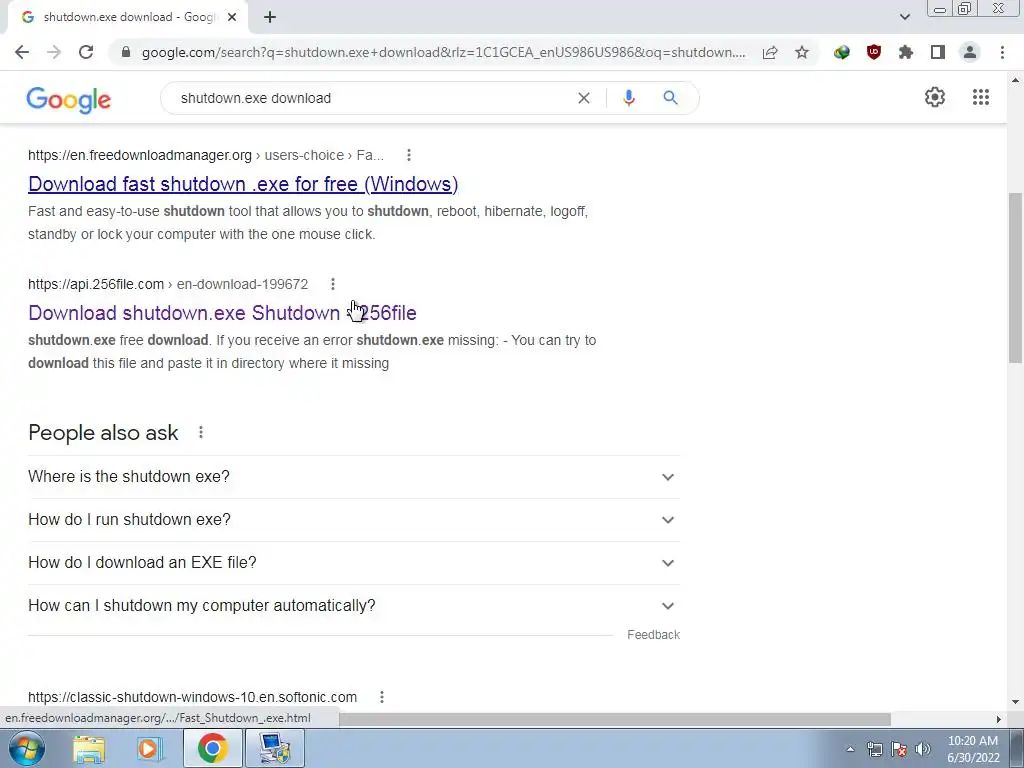1024x768 pixels.
Task: Click the lock icon in address bar
Action: click(126, 52)
